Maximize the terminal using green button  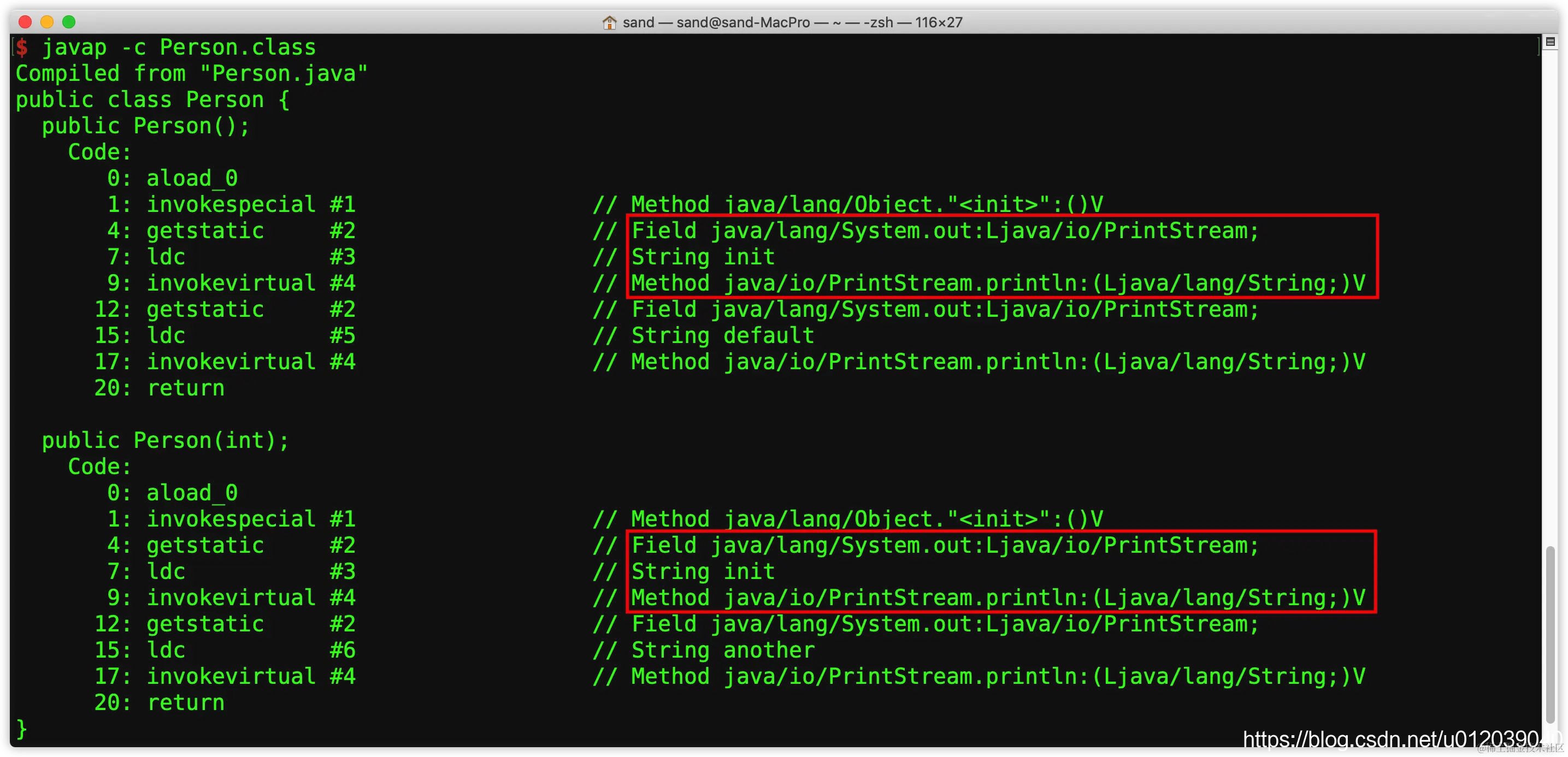tap(69, 22)
